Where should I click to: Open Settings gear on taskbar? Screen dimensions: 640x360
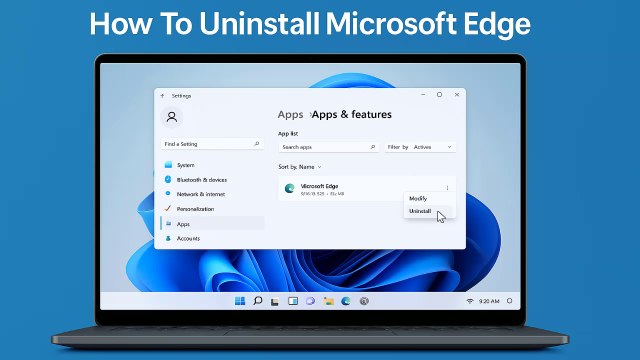click(x=364, y=301)
